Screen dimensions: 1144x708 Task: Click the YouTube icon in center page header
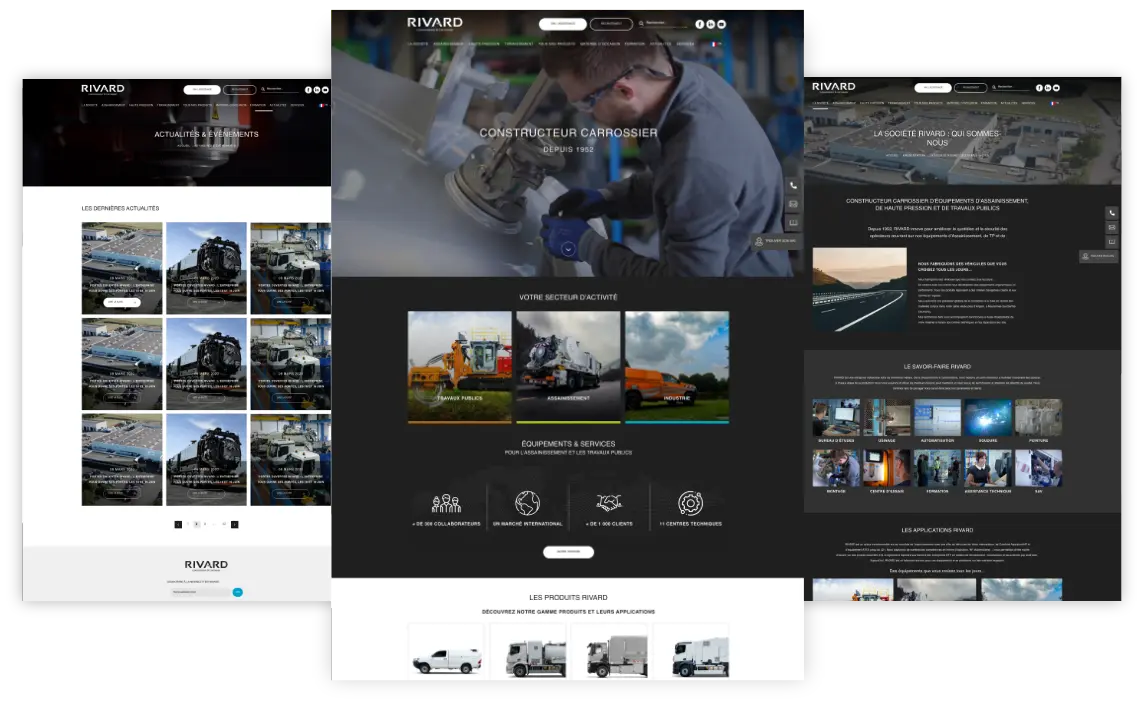[x=722, y=24]
